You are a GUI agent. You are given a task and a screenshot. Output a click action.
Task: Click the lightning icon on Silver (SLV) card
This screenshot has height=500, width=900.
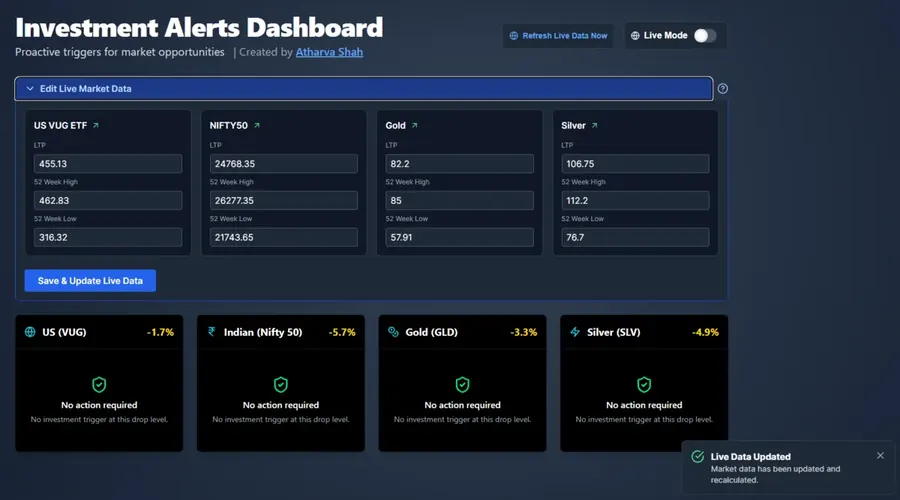575,332
